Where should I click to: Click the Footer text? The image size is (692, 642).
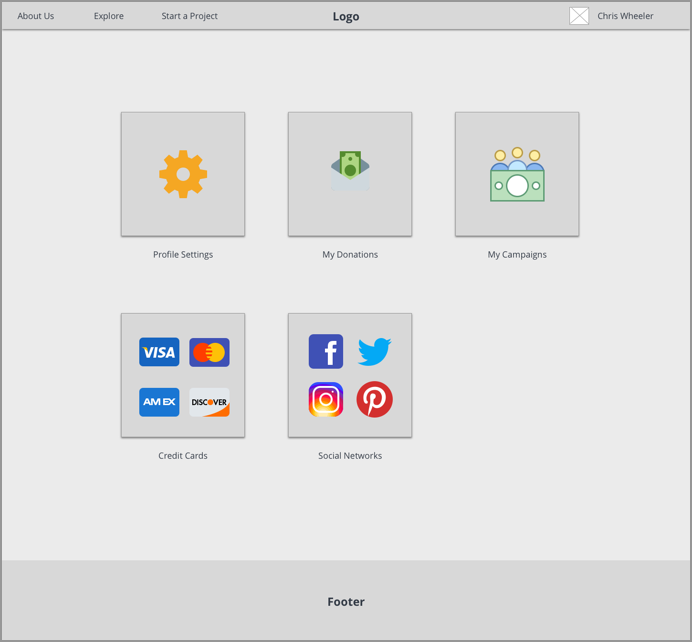pos(346,601)
